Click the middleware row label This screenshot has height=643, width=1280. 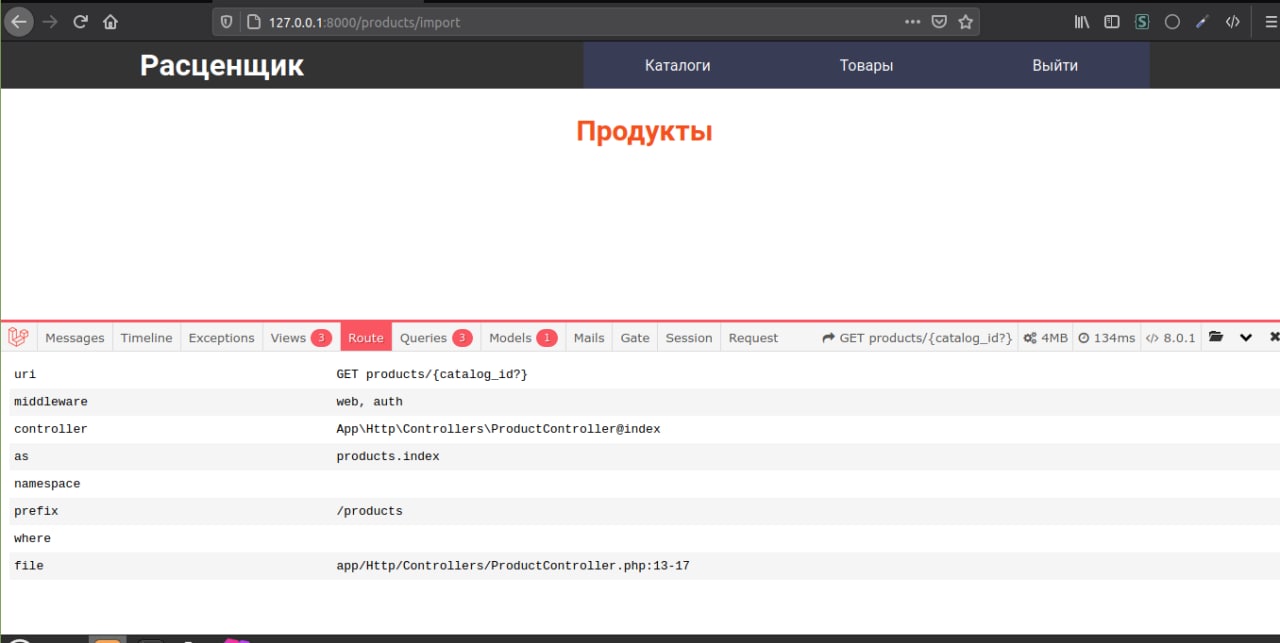51,401
